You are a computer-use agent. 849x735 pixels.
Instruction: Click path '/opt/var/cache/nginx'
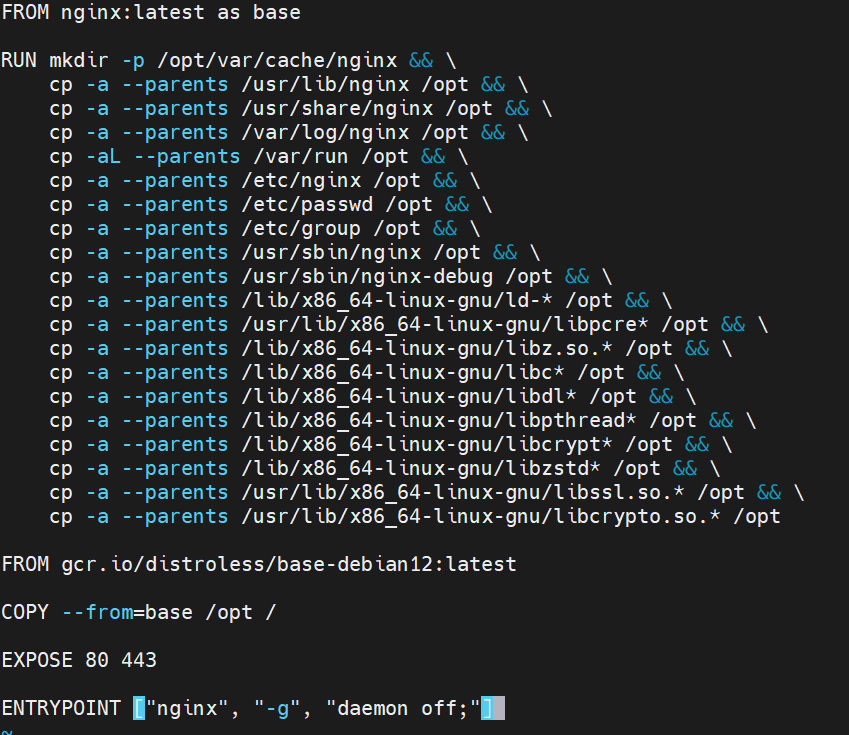click(277, 61)
